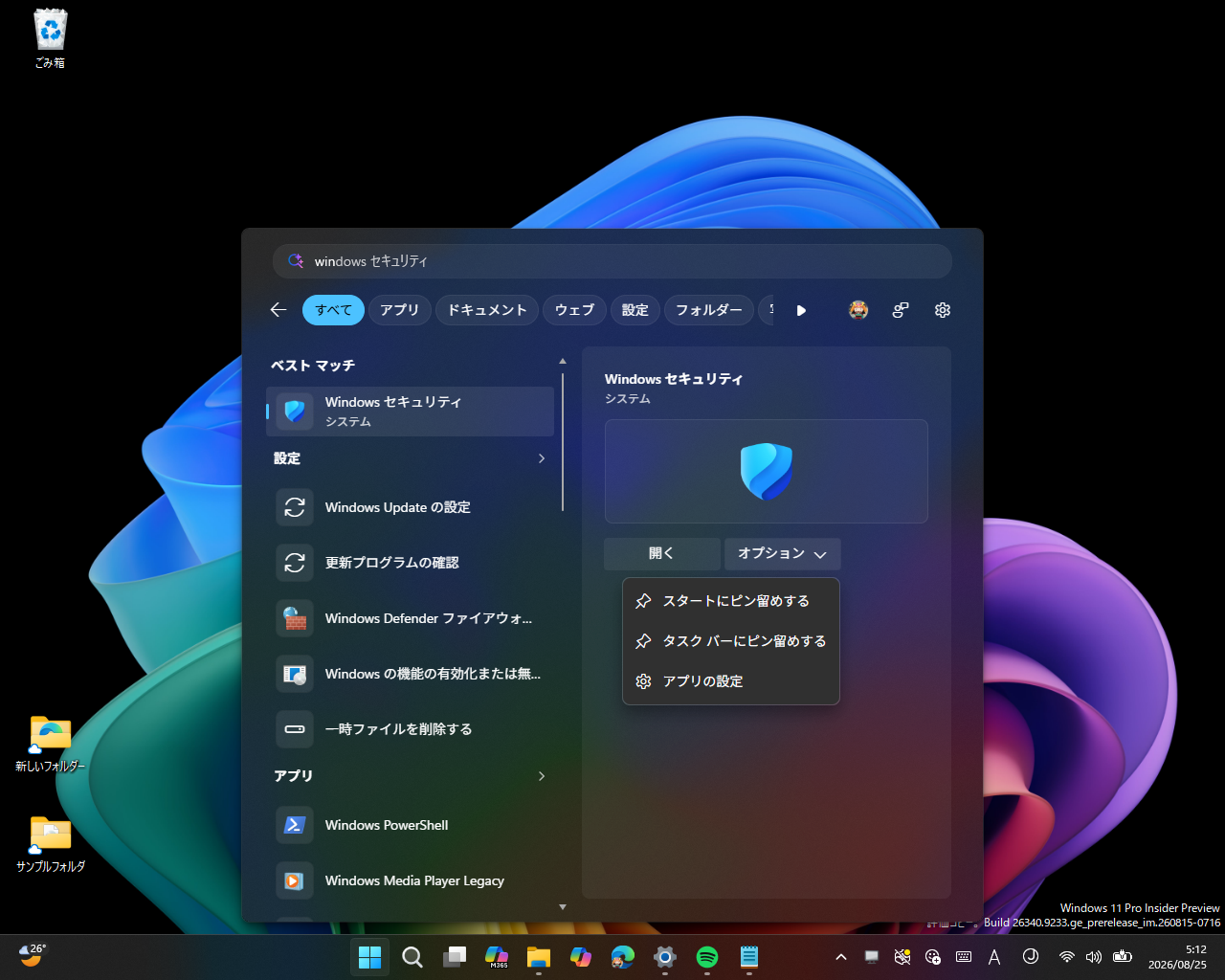The height and width of the screenshot is (980, 1225).
Task: Click the battery tray icon
Action: coord(1124,957)
